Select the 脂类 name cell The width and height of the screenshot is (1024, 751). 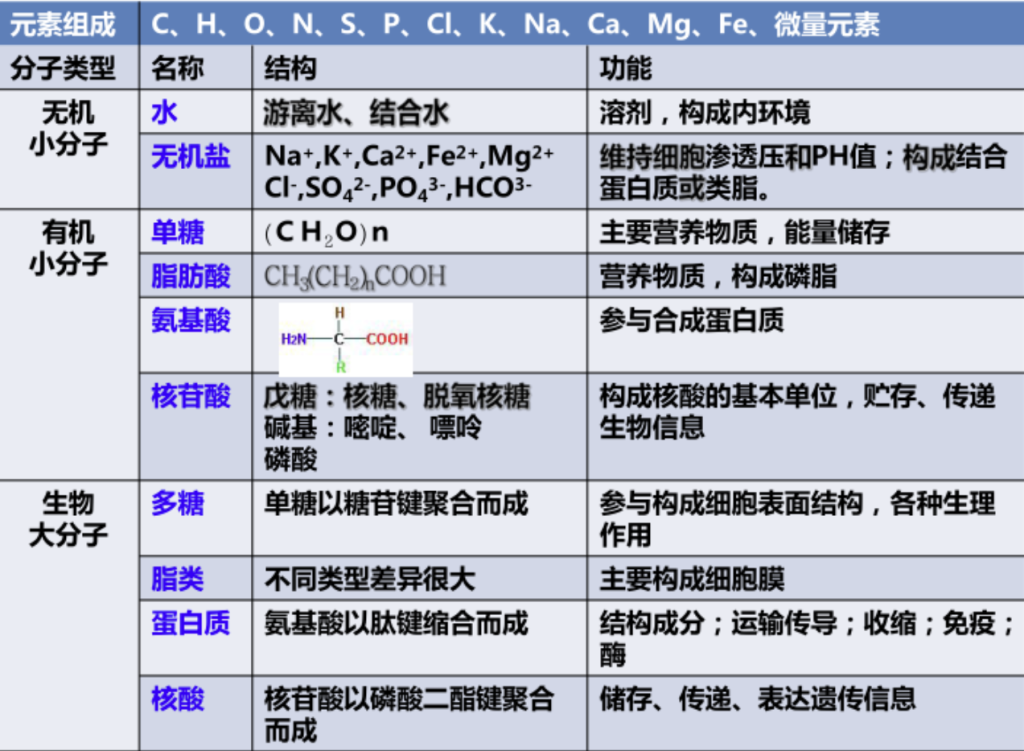[x=177, y=578]
